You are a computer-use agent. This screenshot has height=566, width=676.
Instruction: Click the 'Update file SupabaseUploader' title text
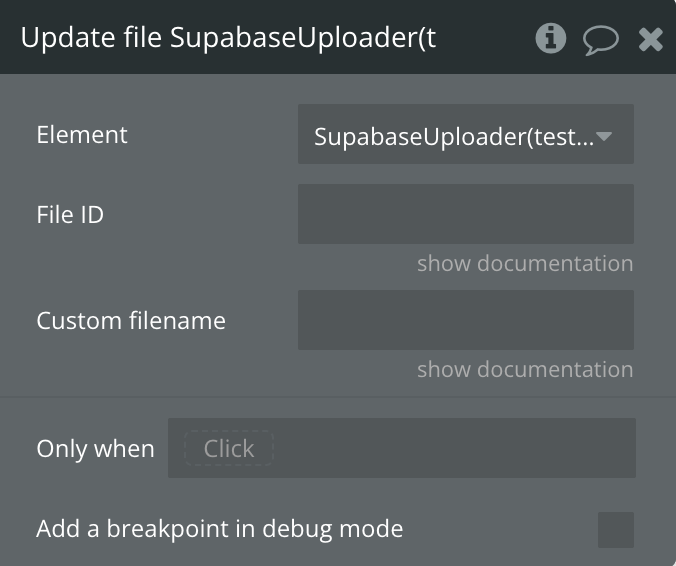click(228, 39)
